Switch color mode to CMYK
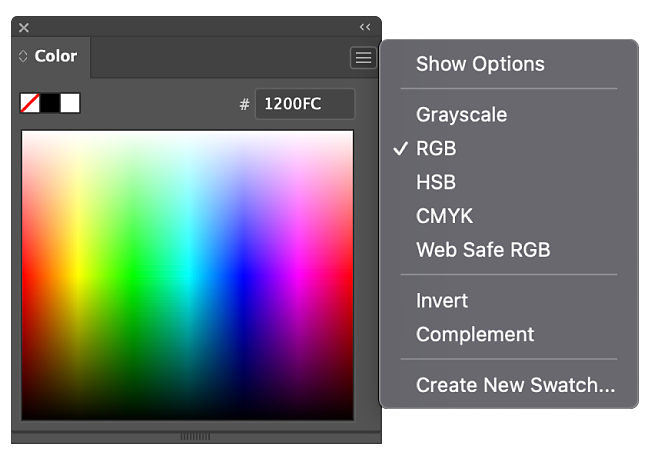 click(444, 216)
